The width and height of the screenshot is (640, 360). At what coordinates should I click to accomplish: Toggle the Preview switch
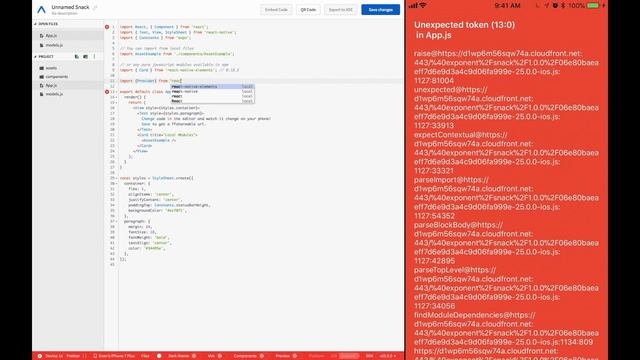[294, 356]
